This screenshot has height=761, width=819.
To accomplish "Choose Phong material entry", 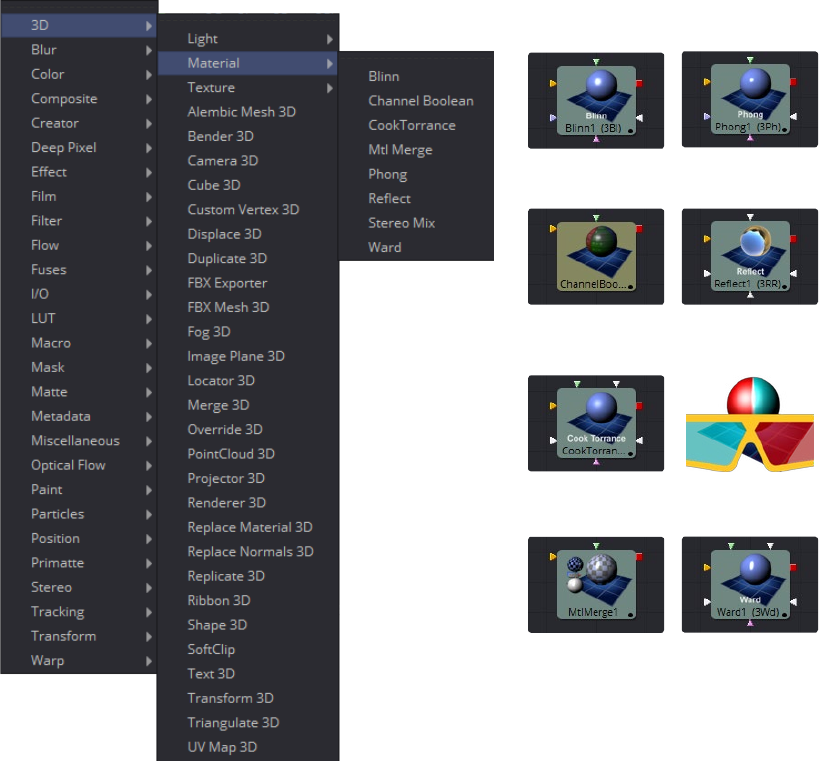I will (388, 174).
